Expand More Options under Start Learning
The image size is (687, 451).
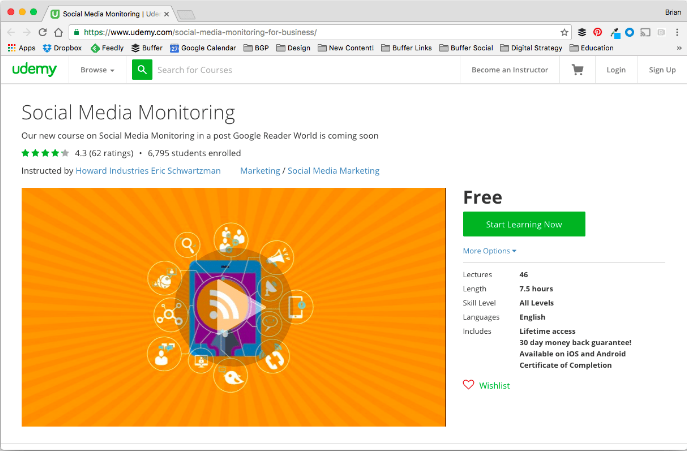click(x=489, y=251)
